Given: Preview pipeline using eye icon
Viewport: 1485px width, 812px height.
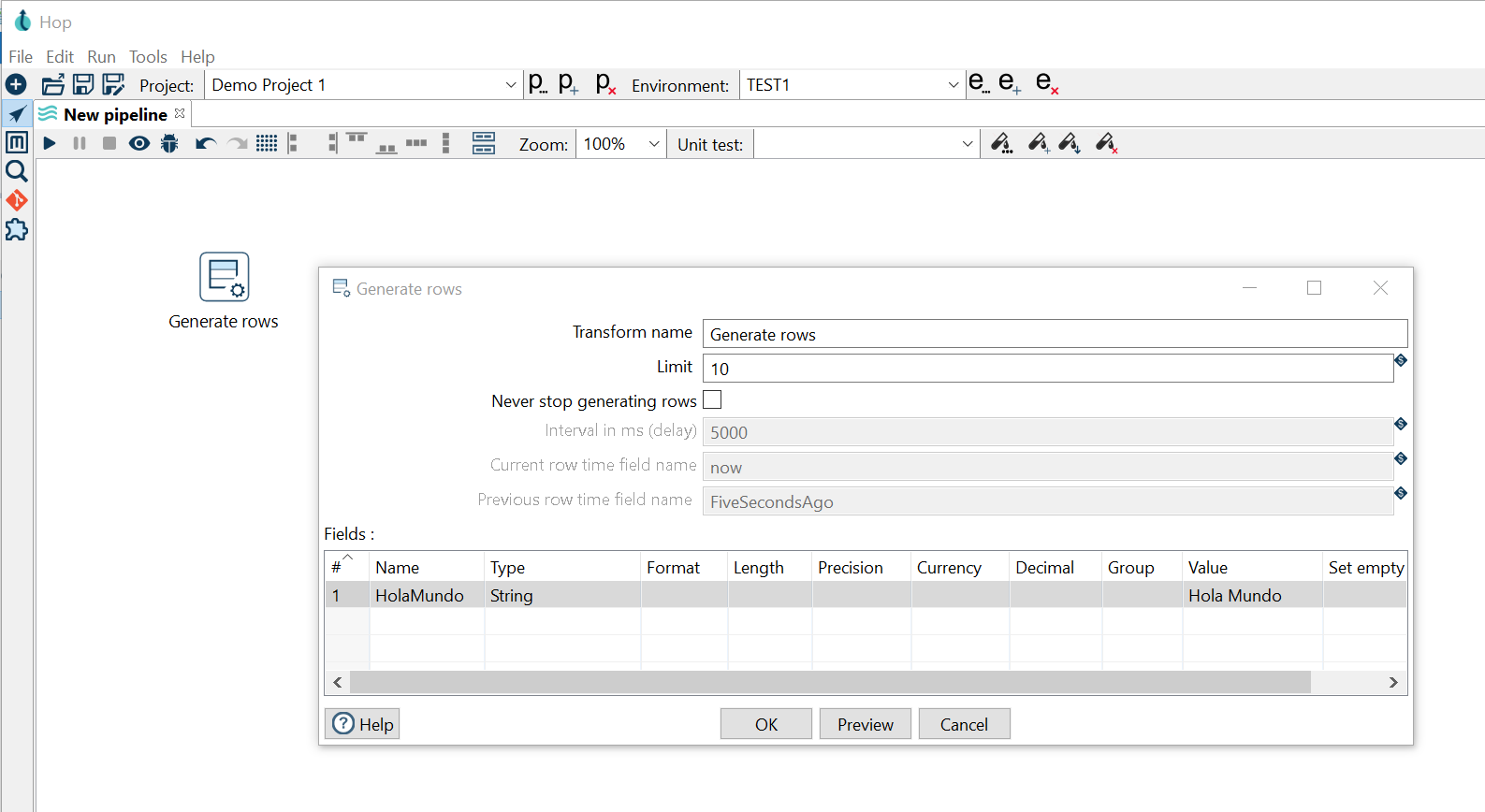Looking at the screenshot, I should tap(139, 143).
